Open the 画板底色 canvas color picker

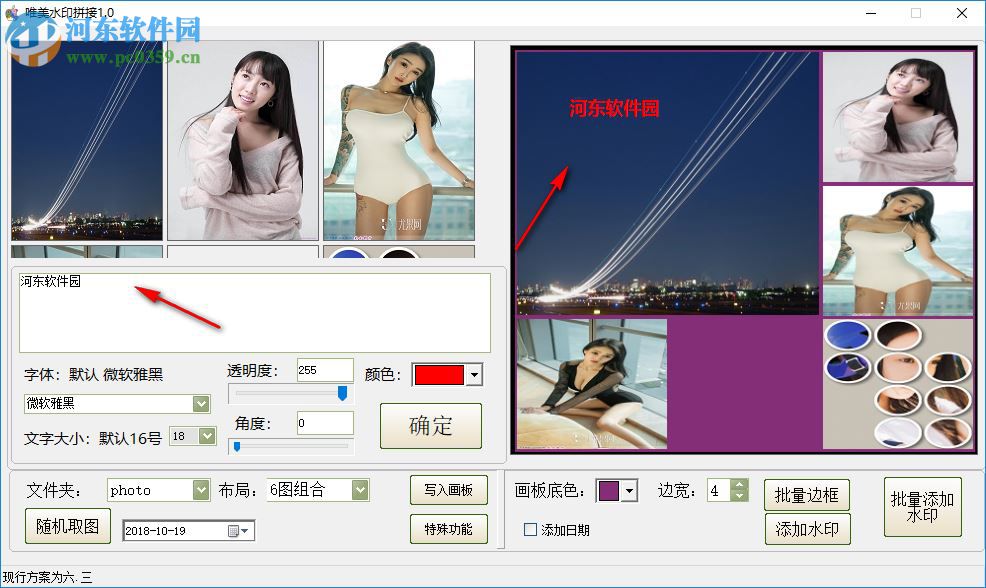(x=628, y=491)
